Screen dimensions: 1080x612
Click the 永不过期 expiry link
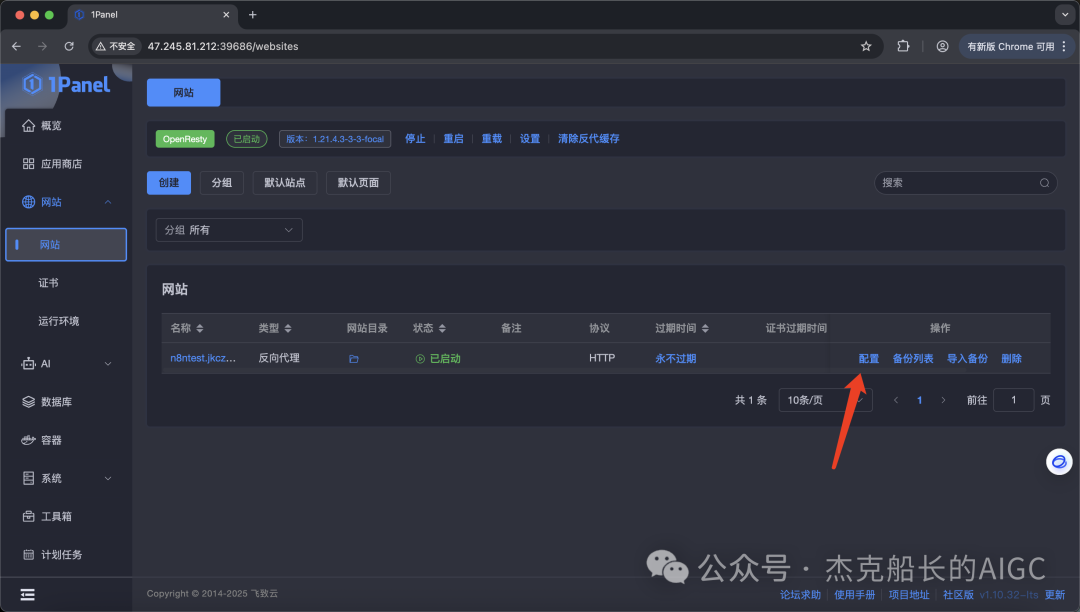tap(676, 359)
